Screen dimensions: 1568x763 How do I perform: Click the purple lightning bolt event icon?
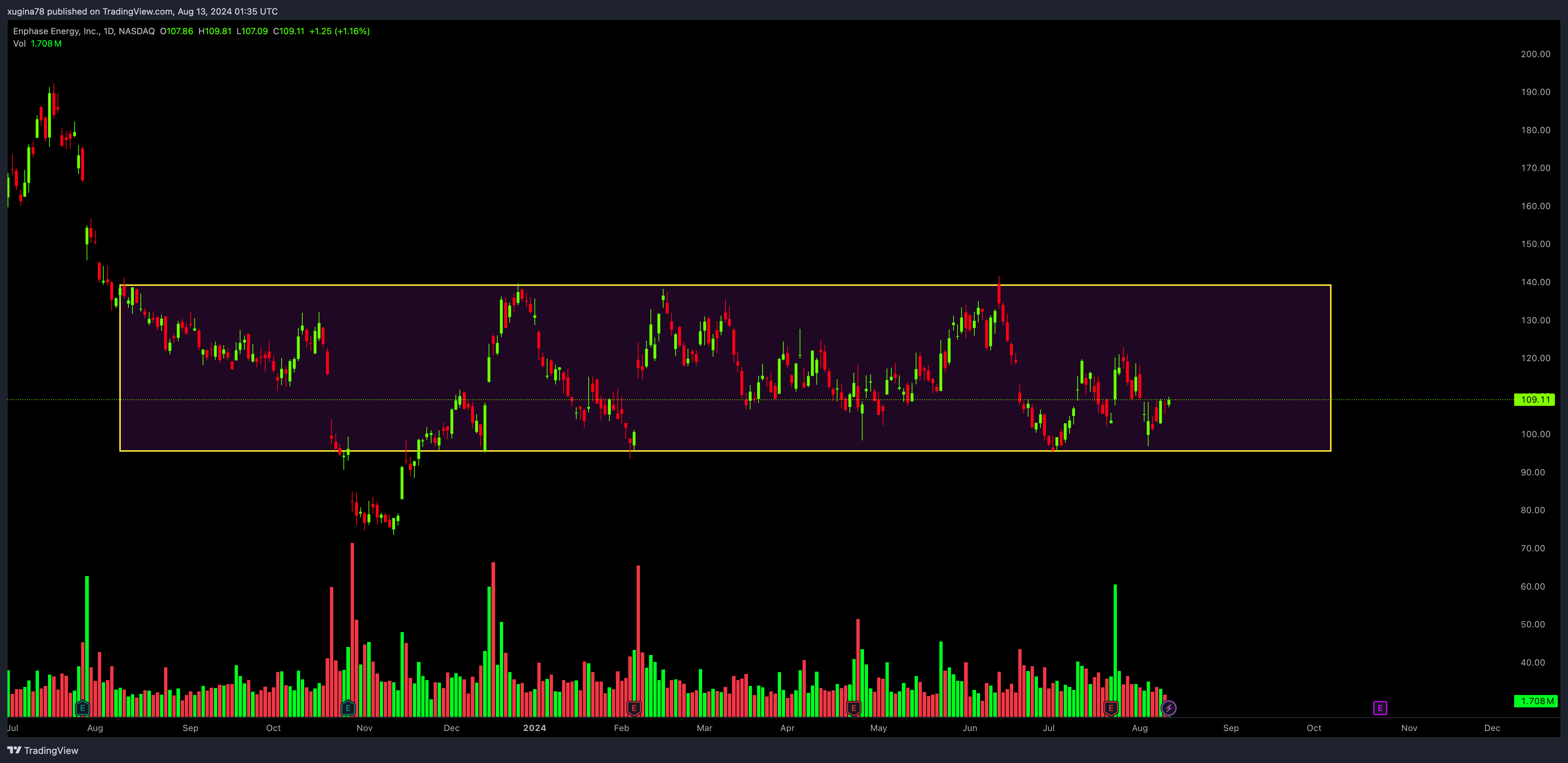[x=1169, y=708]
